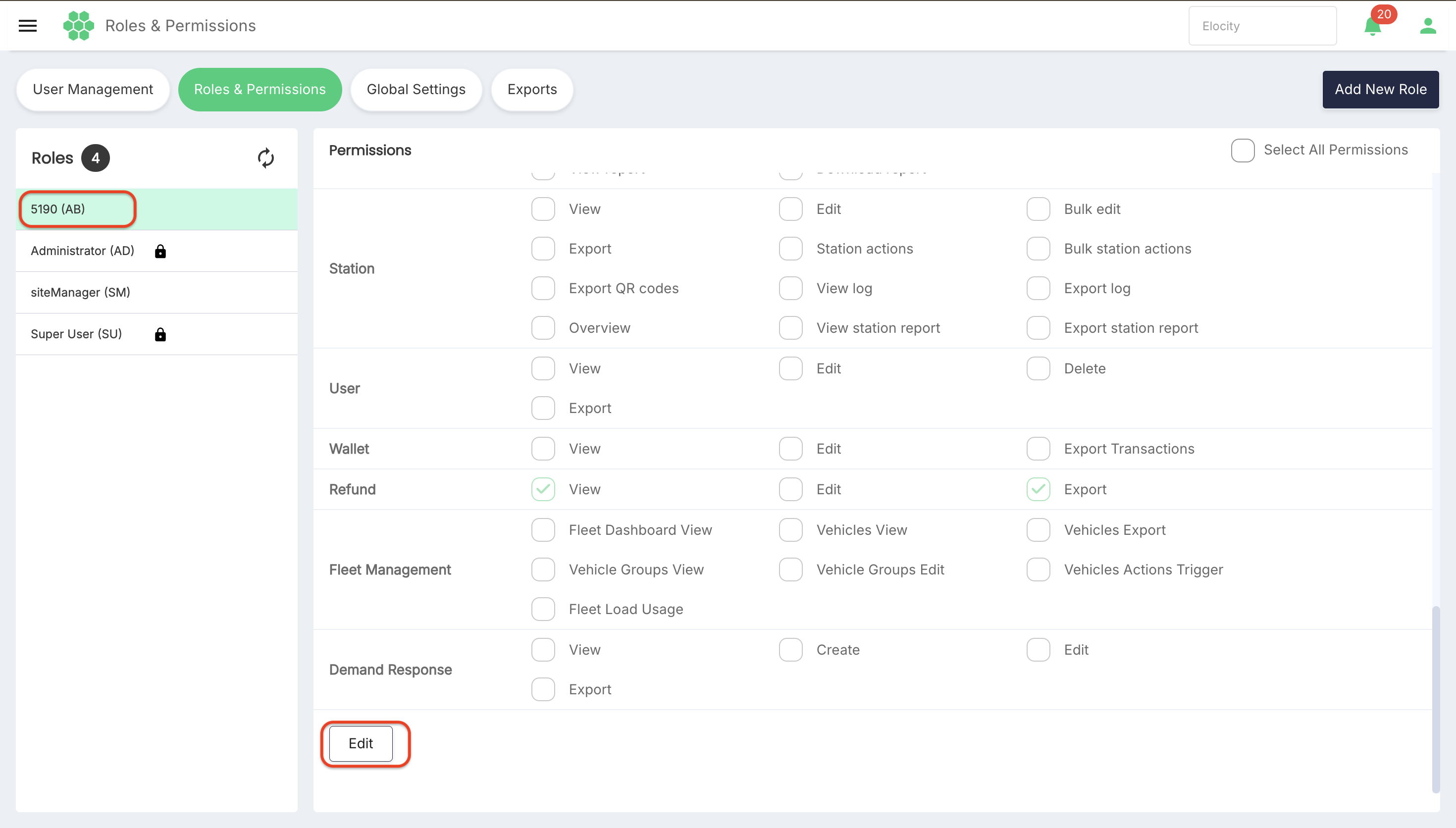Uncheck the Refund View permission
Image resolution: width=1456 pixels, height=828 pixels.
pos(543,490)
